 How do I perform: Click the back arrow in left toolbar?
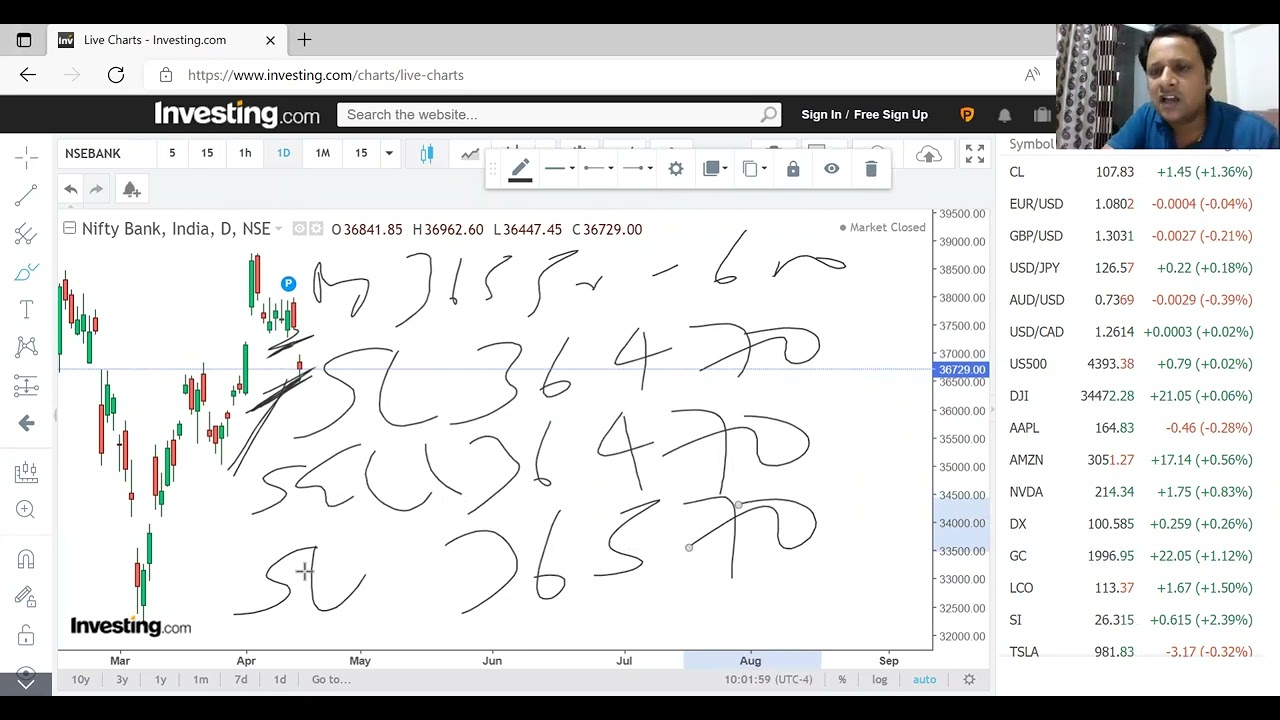(x=27, y=423)
